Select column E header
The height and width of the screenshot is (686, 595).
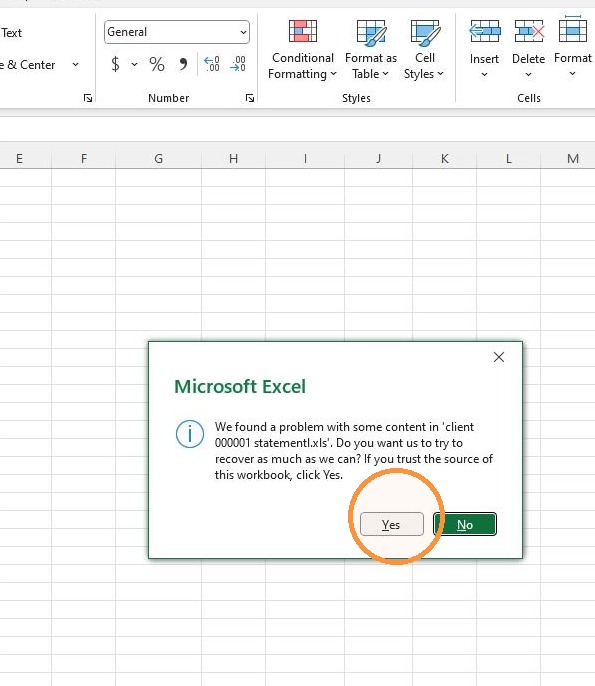tap(19, 158)
